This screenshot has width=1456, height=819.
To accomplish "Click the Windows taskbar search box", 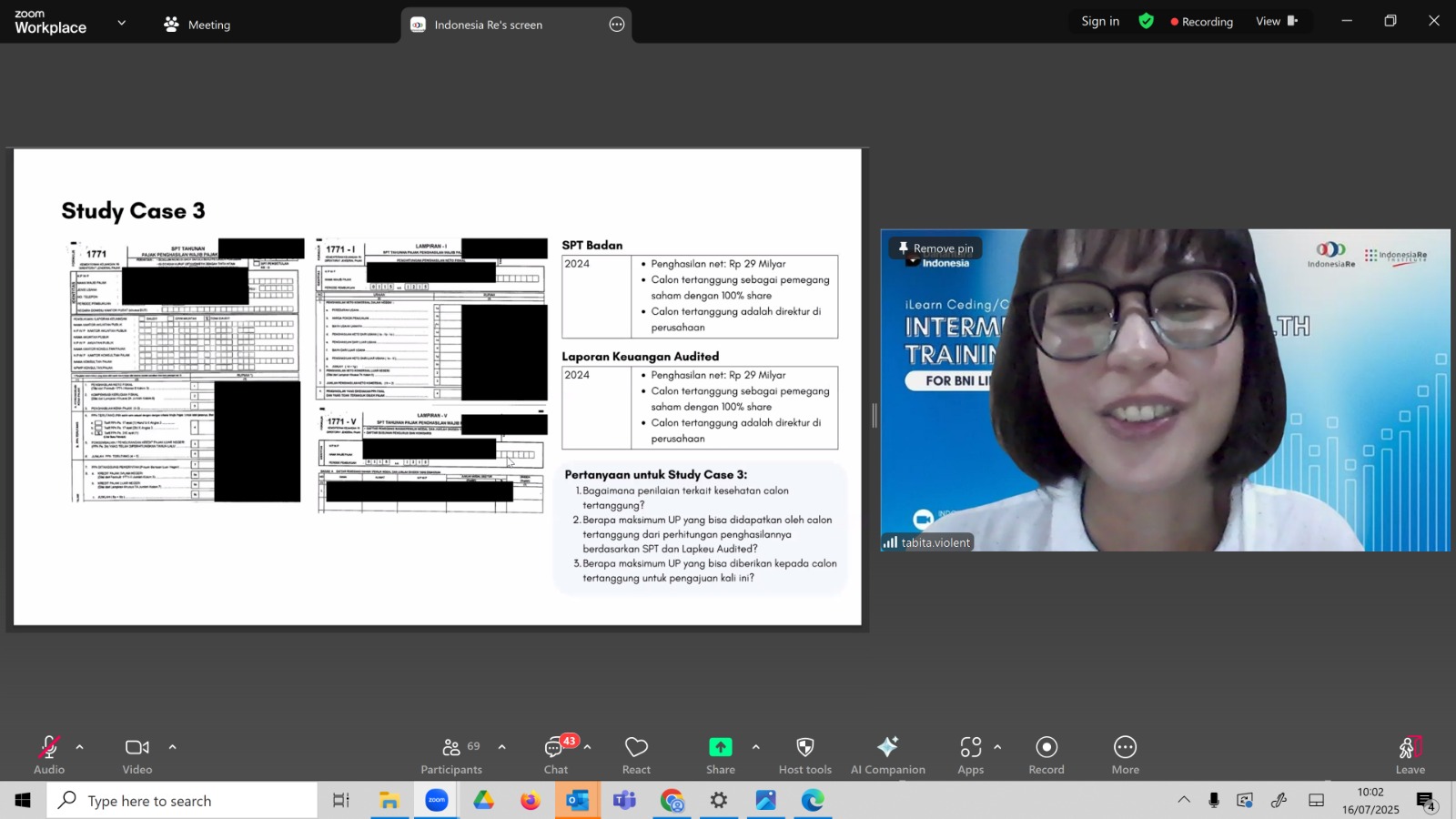I will click(x=182, y=801).
